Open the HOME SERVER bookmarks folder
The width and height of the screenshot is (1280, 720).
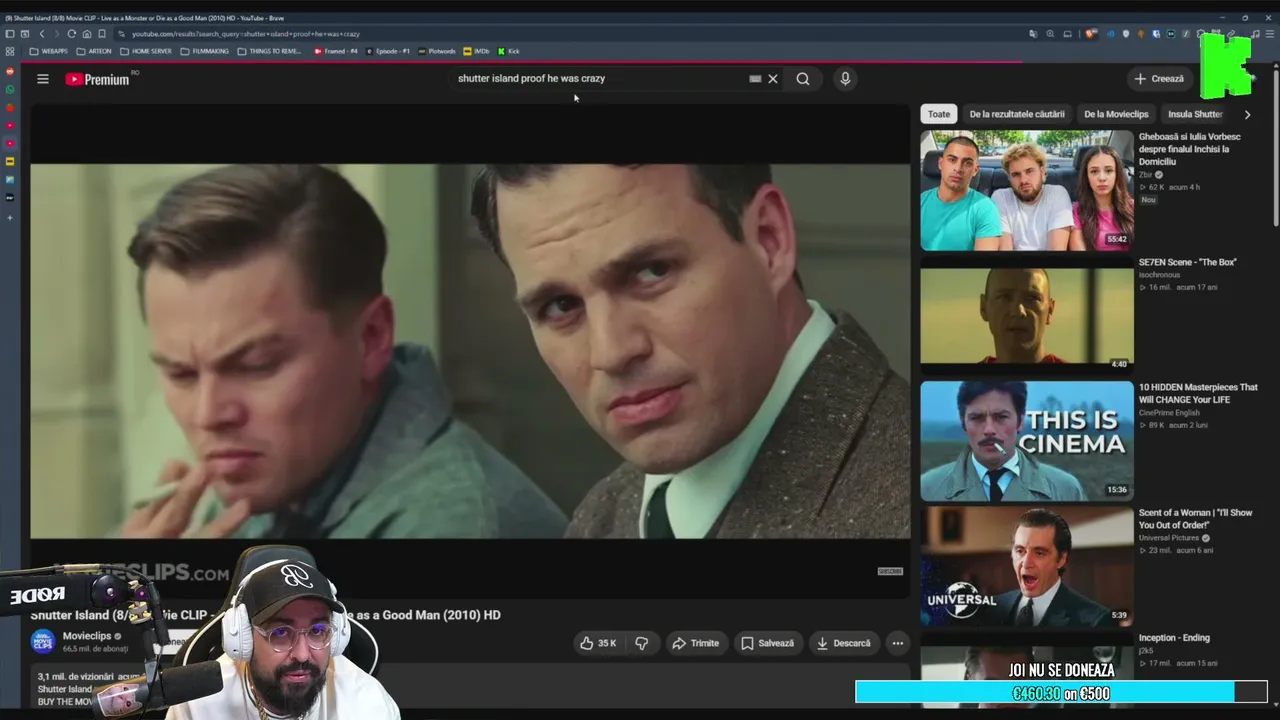click(x=146, y=51)
